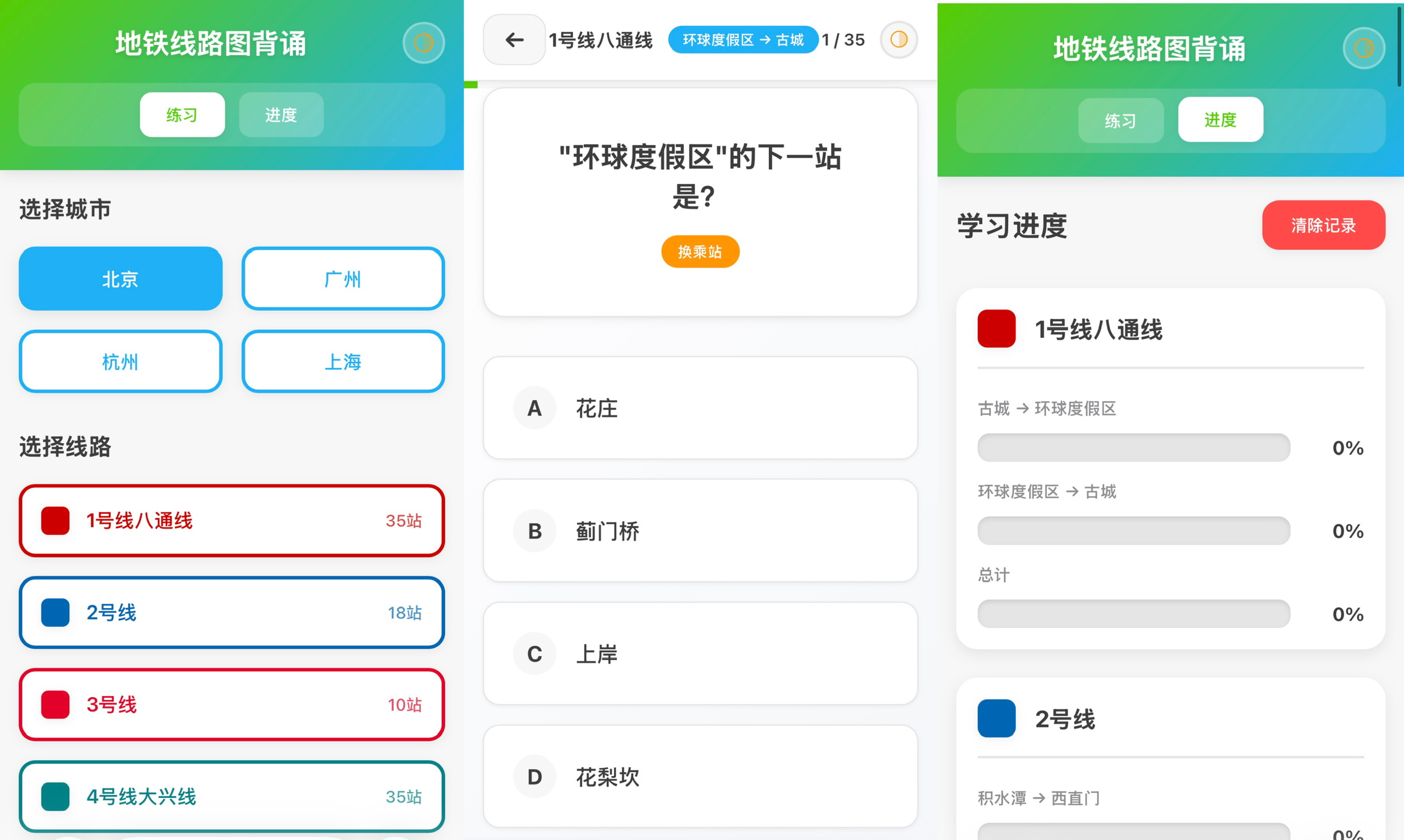The image size is (1404, 840).
Task: Switch to 进度 tab in left panel
Action: 281,115
